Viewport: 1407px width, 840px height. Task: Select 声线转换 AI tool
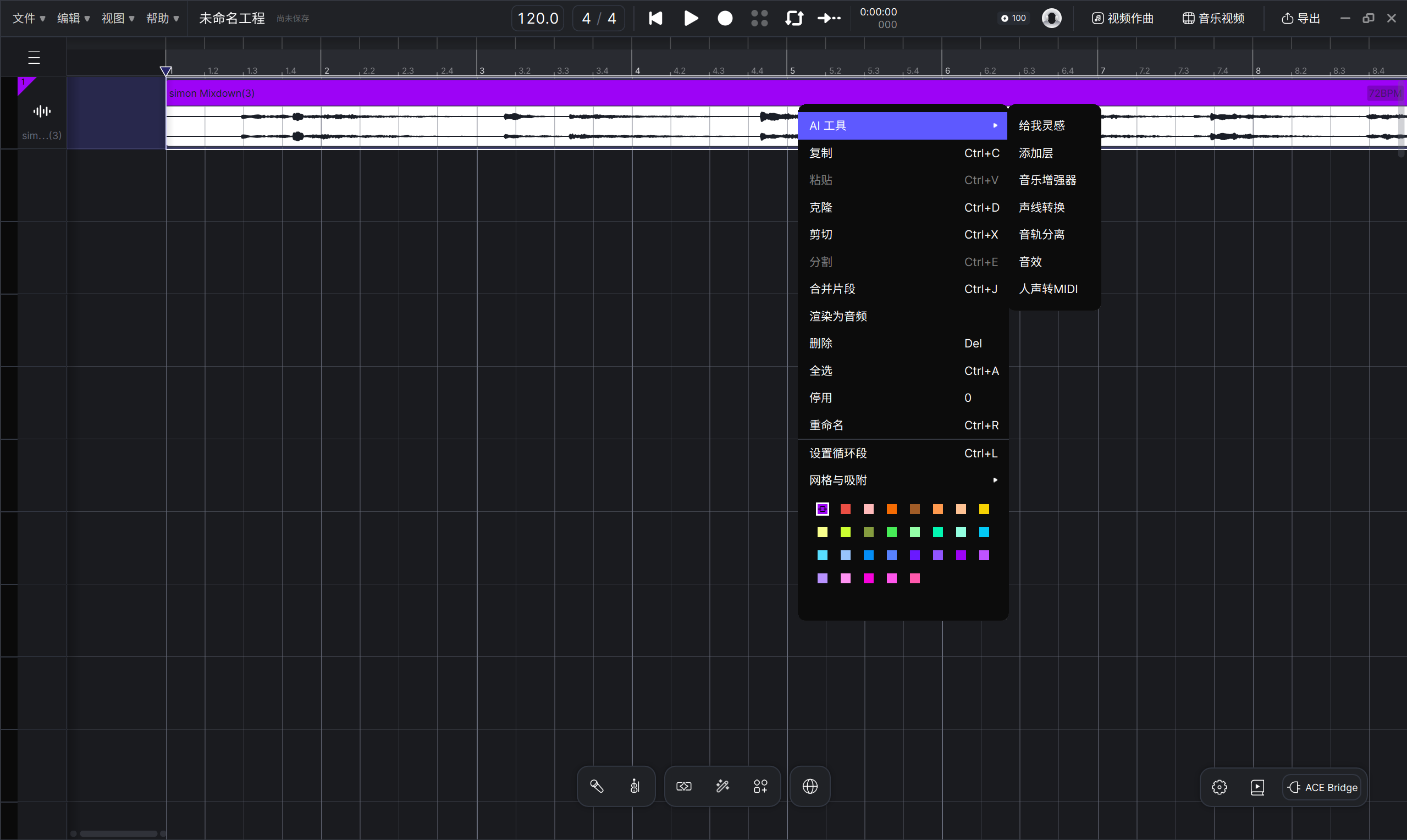1055,207
